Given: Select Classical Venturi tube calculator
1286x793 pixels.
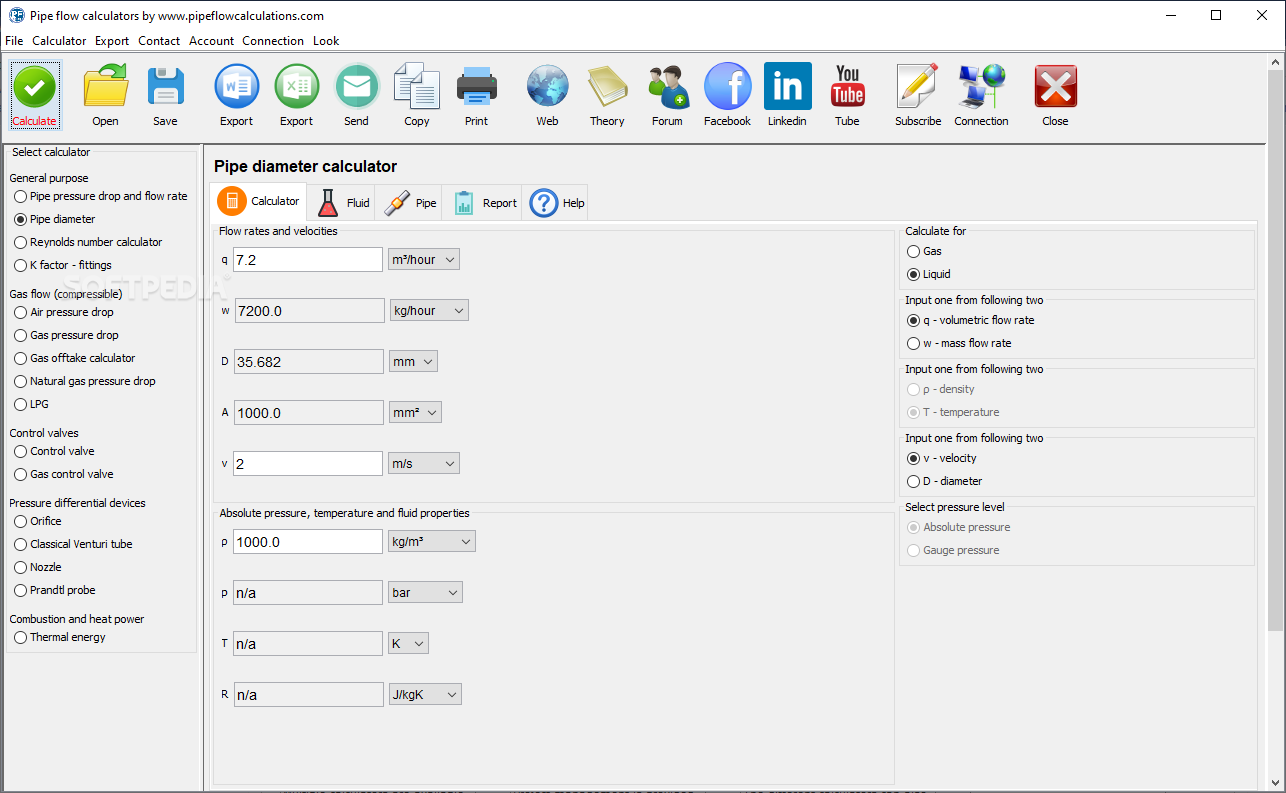Looking at the screenshot, I should point(73,544).
